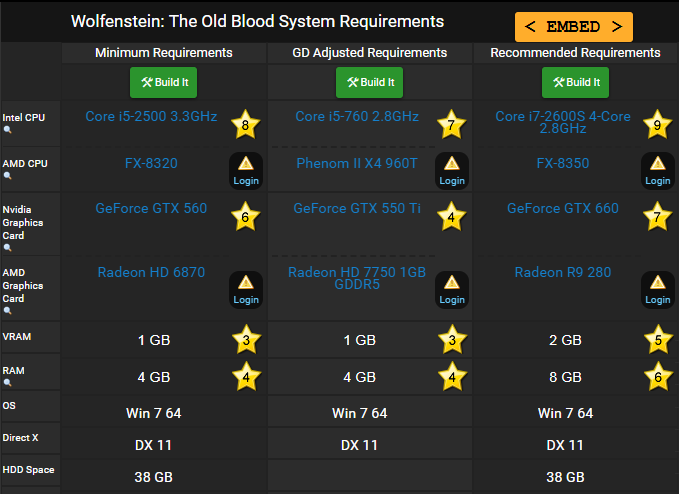Click the star rating 7 beside GeForce GTX 660

(657, 216)
